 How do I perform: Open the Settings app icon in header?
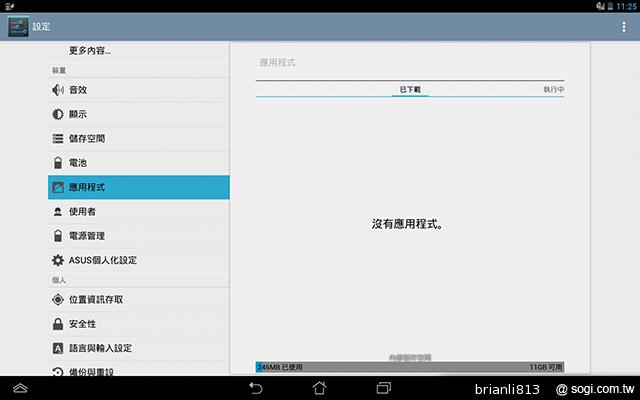click(x=18, y=27)
